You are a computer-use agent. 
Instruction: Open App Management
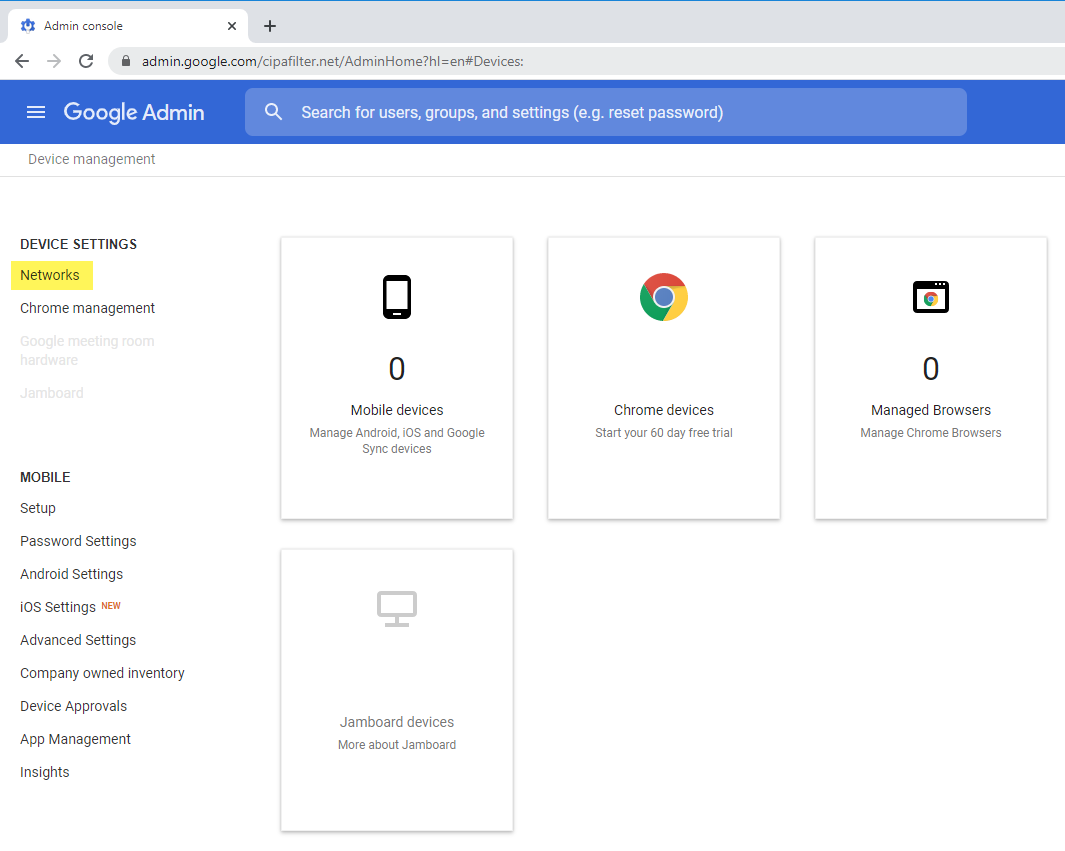pos(75,739)
